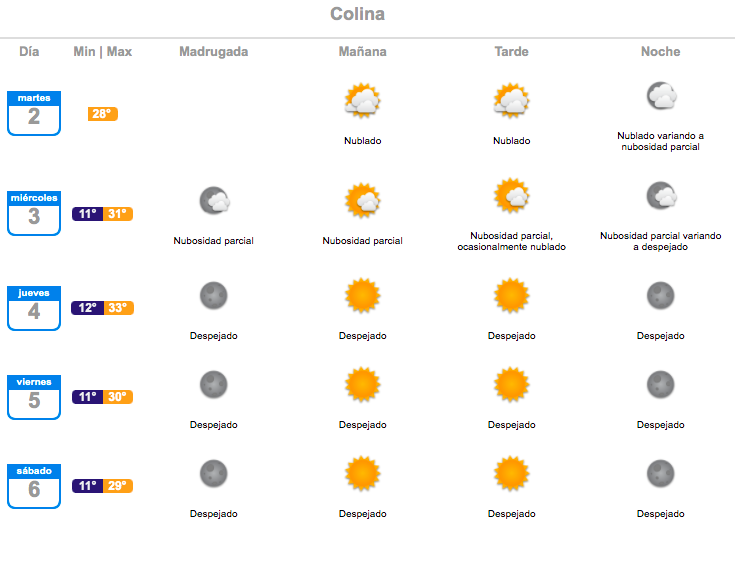Select the sábado 6 calendar date

point(34,486)
